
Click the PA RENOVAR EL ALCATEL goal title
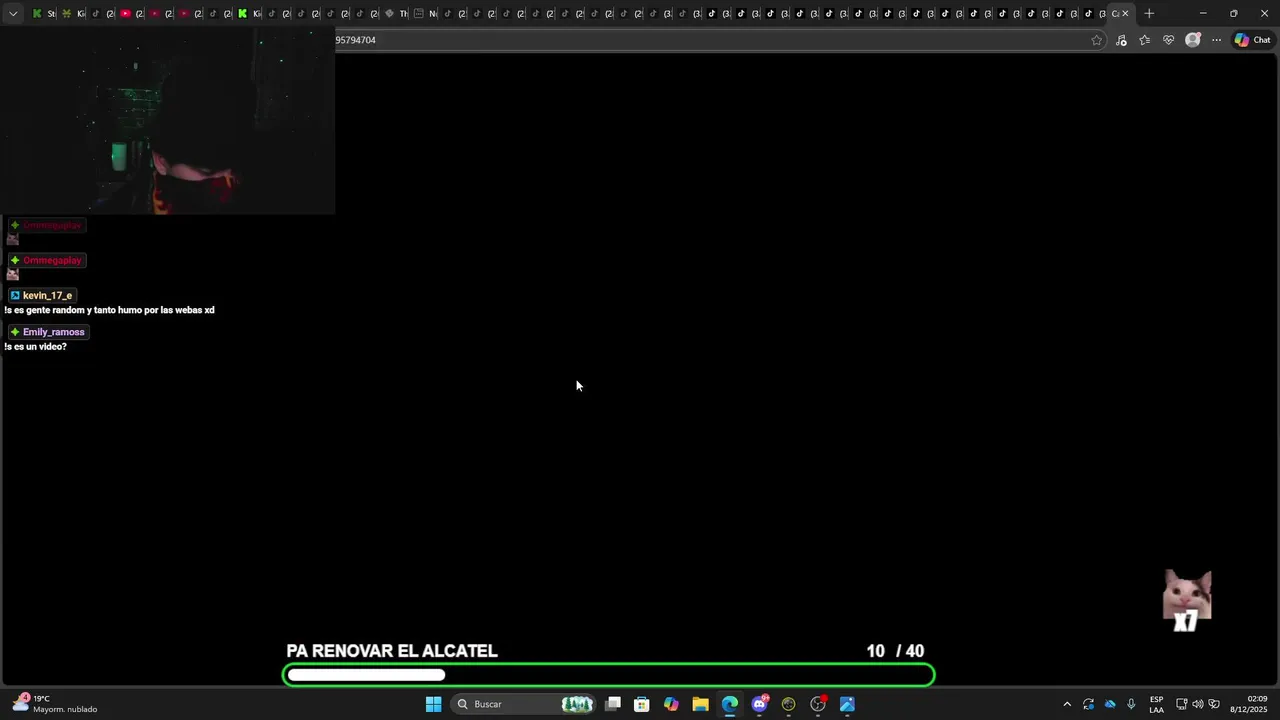(392, 651)
